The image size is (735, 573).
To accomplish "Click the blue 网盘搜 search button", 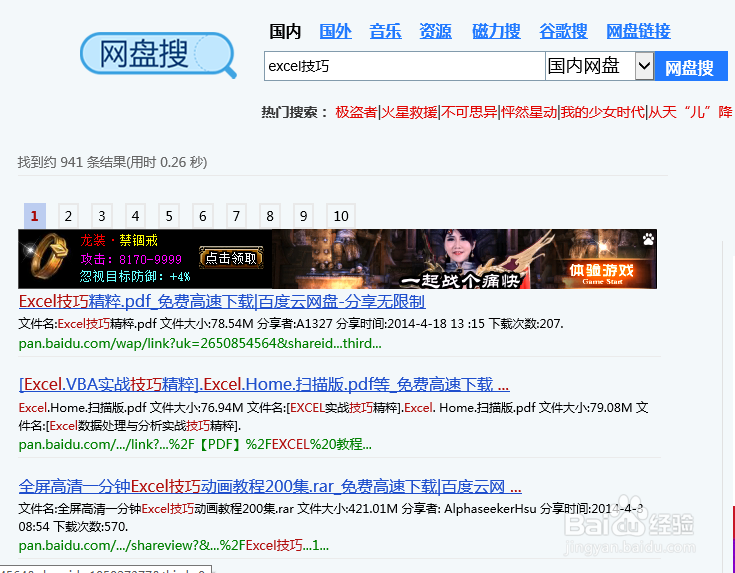I will point(691,67).
